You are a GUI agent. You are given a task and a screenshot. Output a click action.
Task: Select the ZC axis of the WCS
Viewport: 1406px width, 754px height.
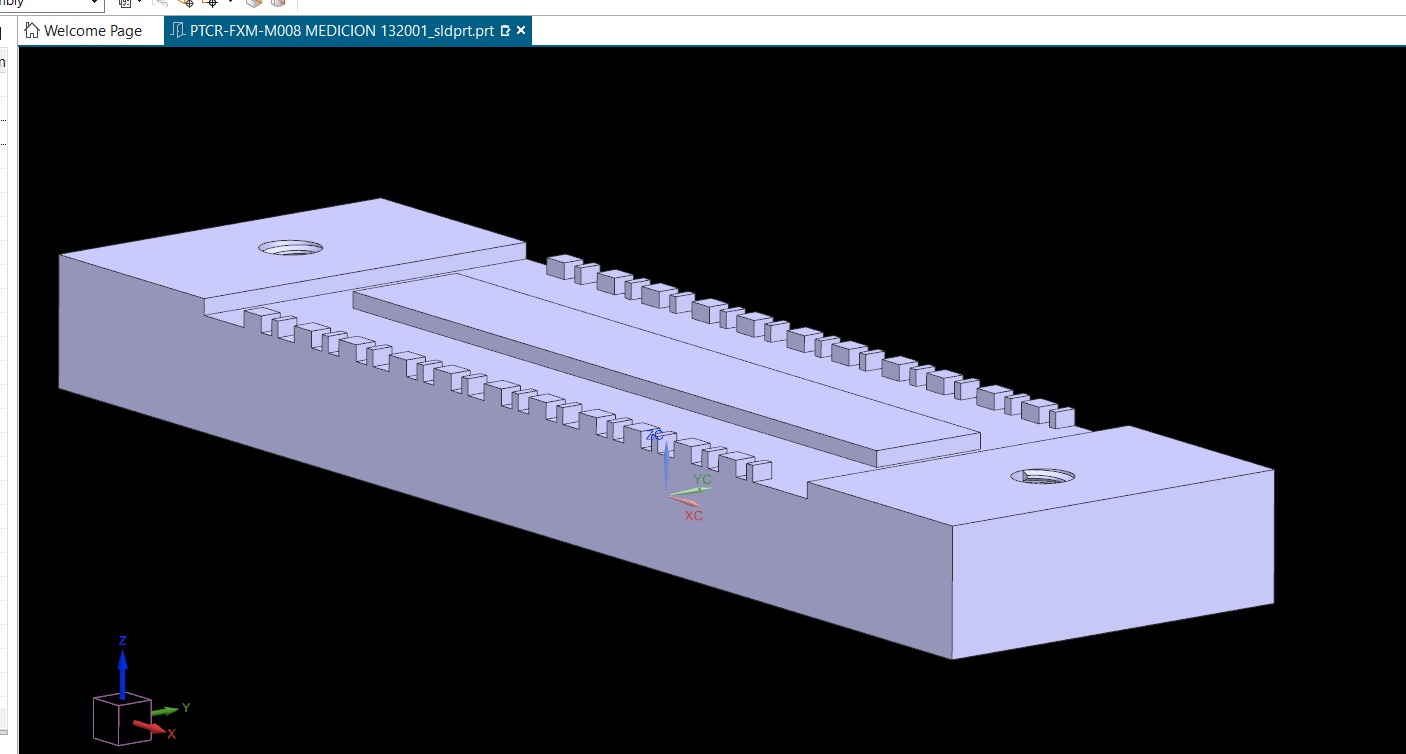point(666,462)
